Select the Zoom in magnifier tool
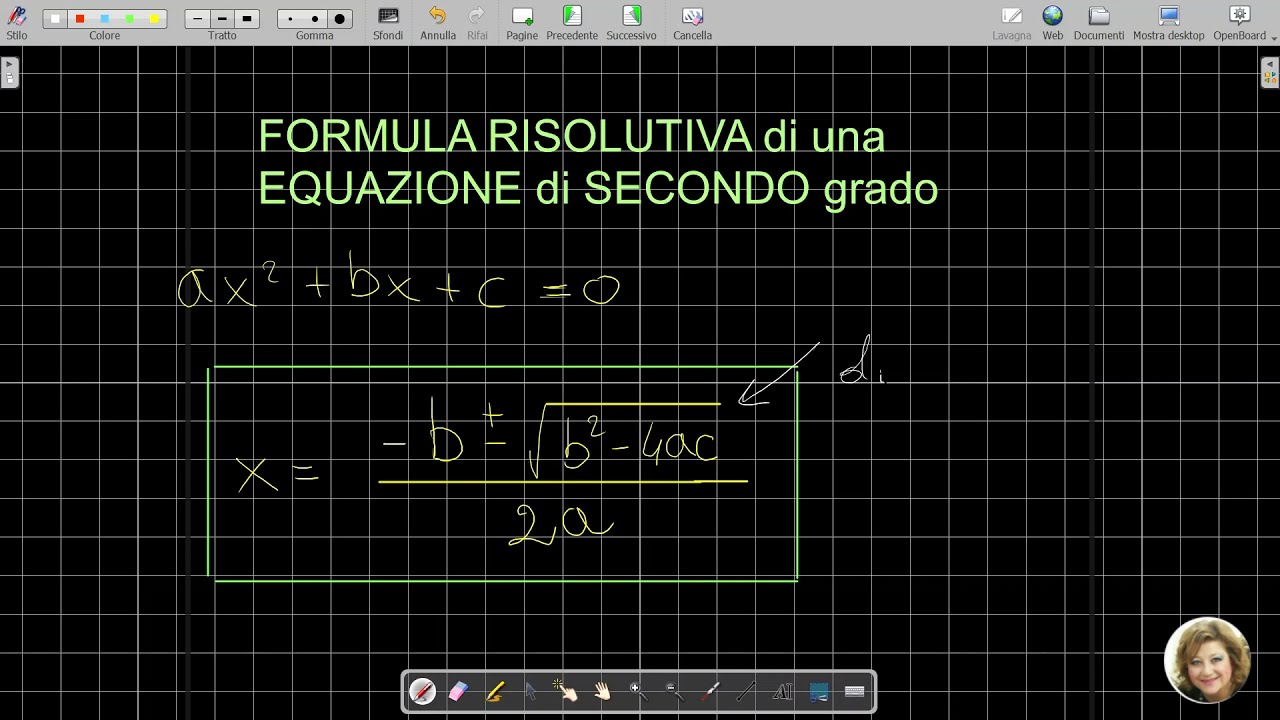 638,691
